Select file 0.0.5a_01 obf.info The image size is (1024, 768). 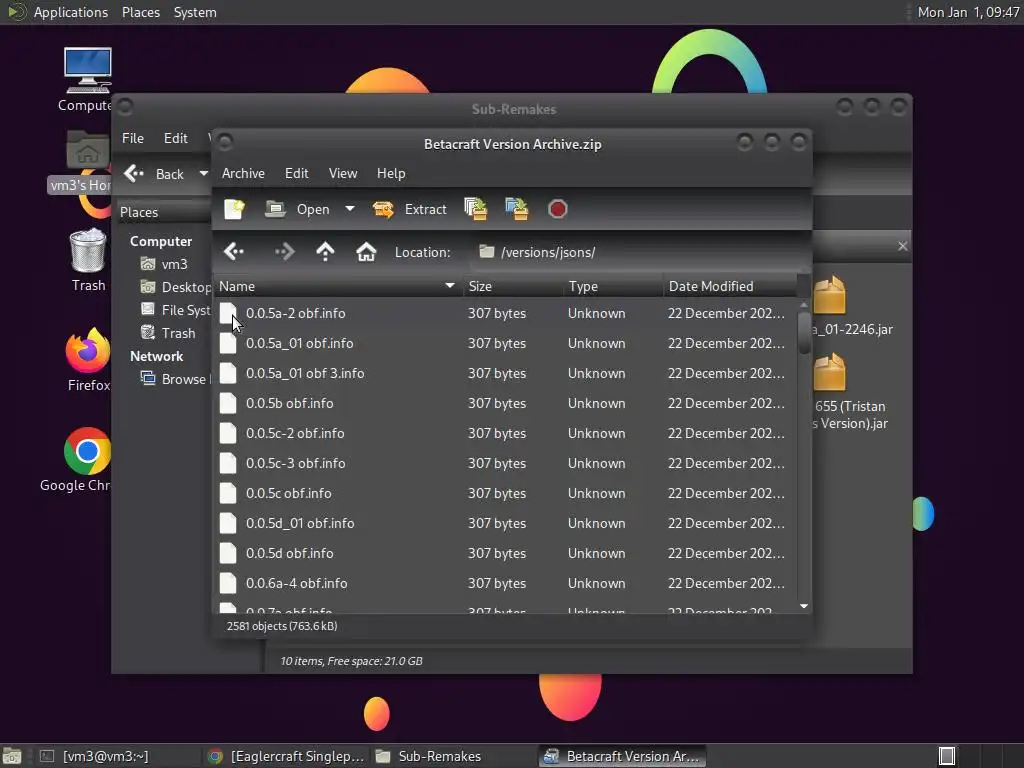click(505, 344)
